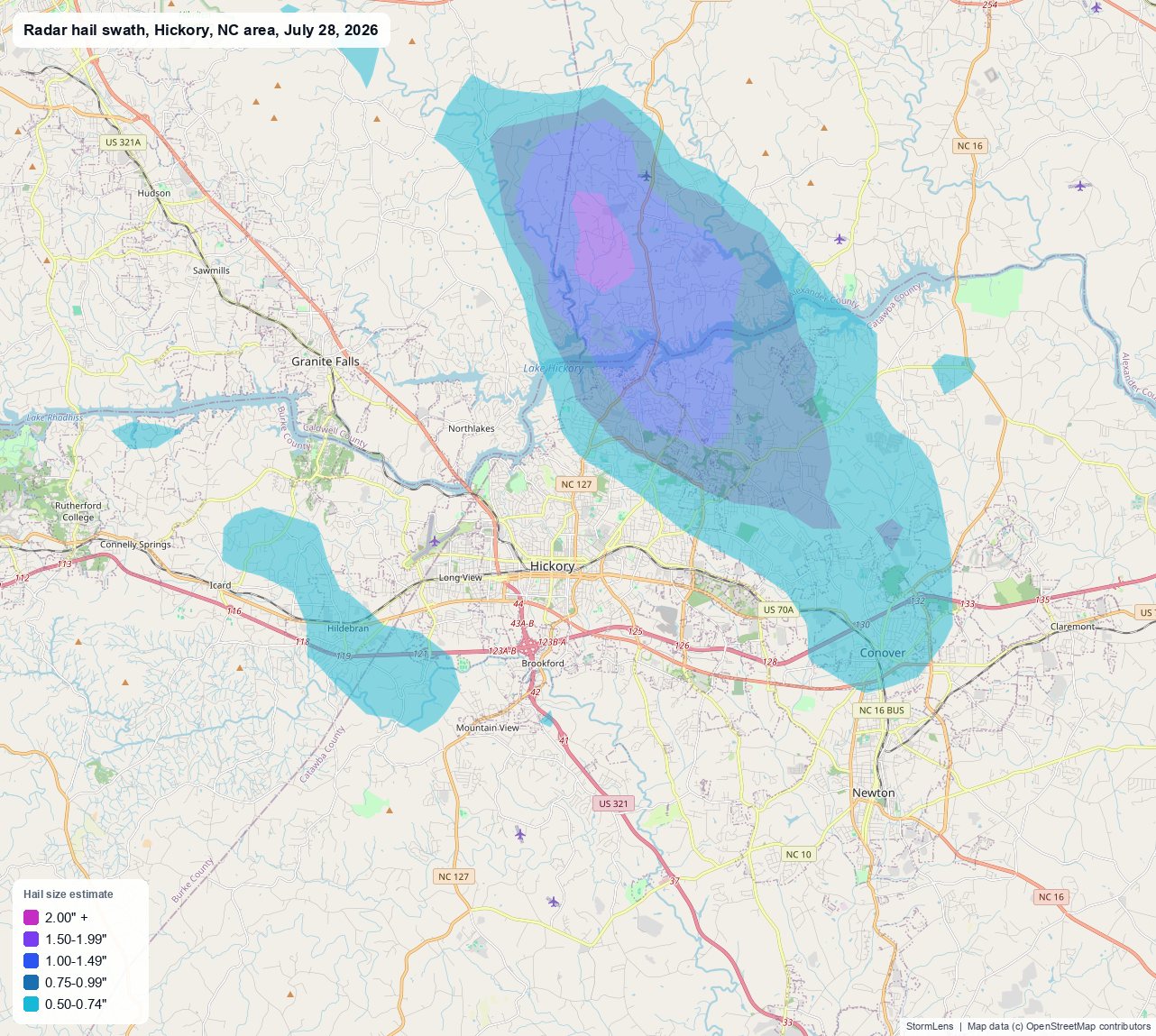Click the airplane icon inside the hail swath
This screenshot has width=1156, height=1036.
coord(645,175)
